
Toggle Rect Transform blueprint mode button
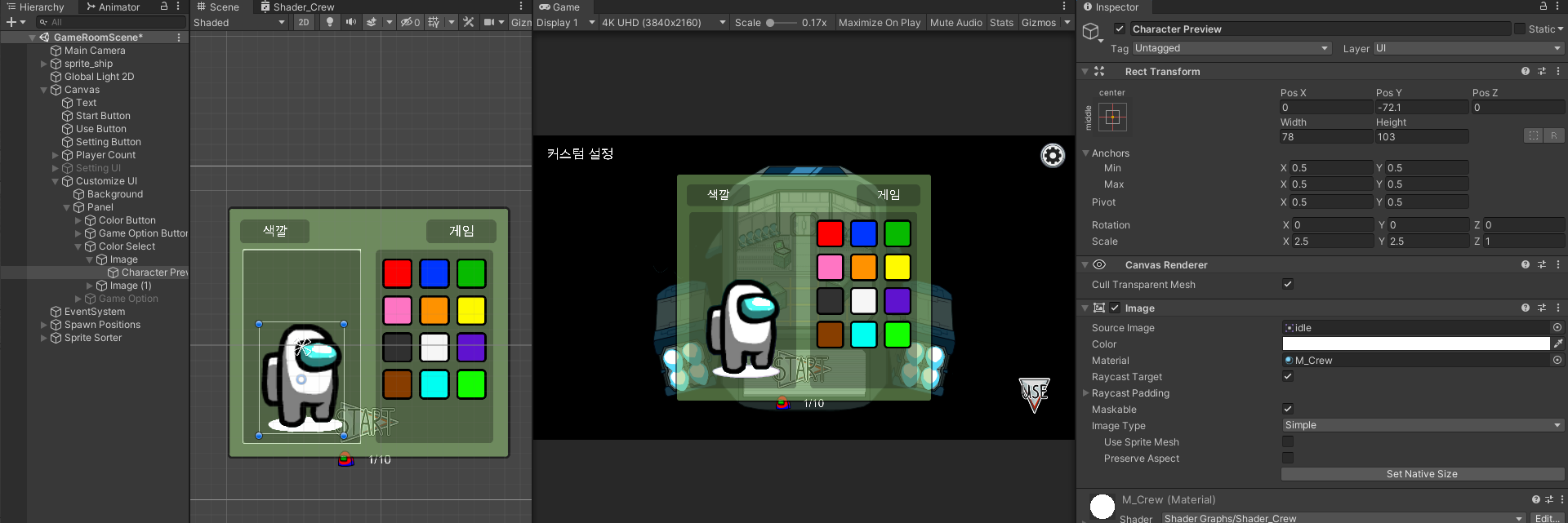1534,135
